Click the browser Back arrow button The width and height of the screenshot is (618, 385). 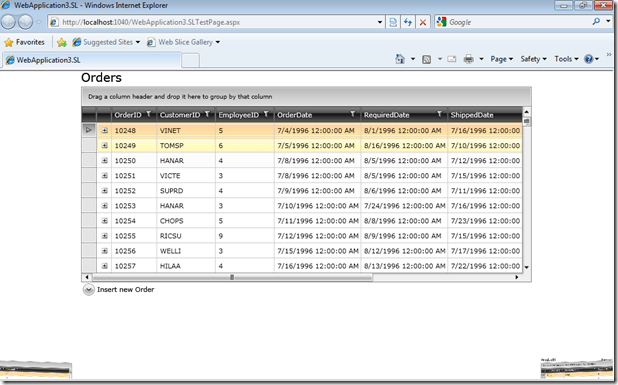[x=8, y=22]
